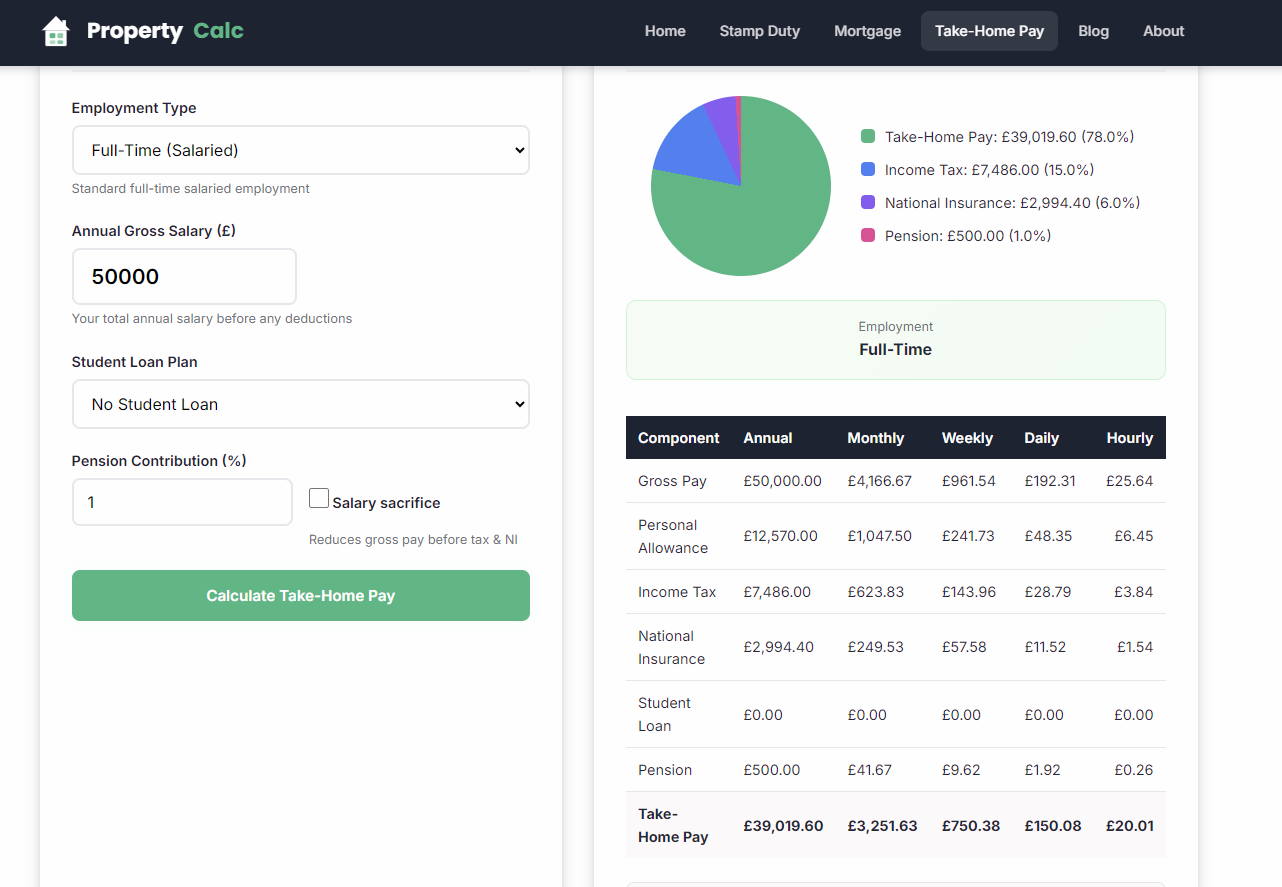Click the purple National Insurance legend swatch
Image resolution: width=1282 pixels, height=887 pixels.
tap(868, 203)
